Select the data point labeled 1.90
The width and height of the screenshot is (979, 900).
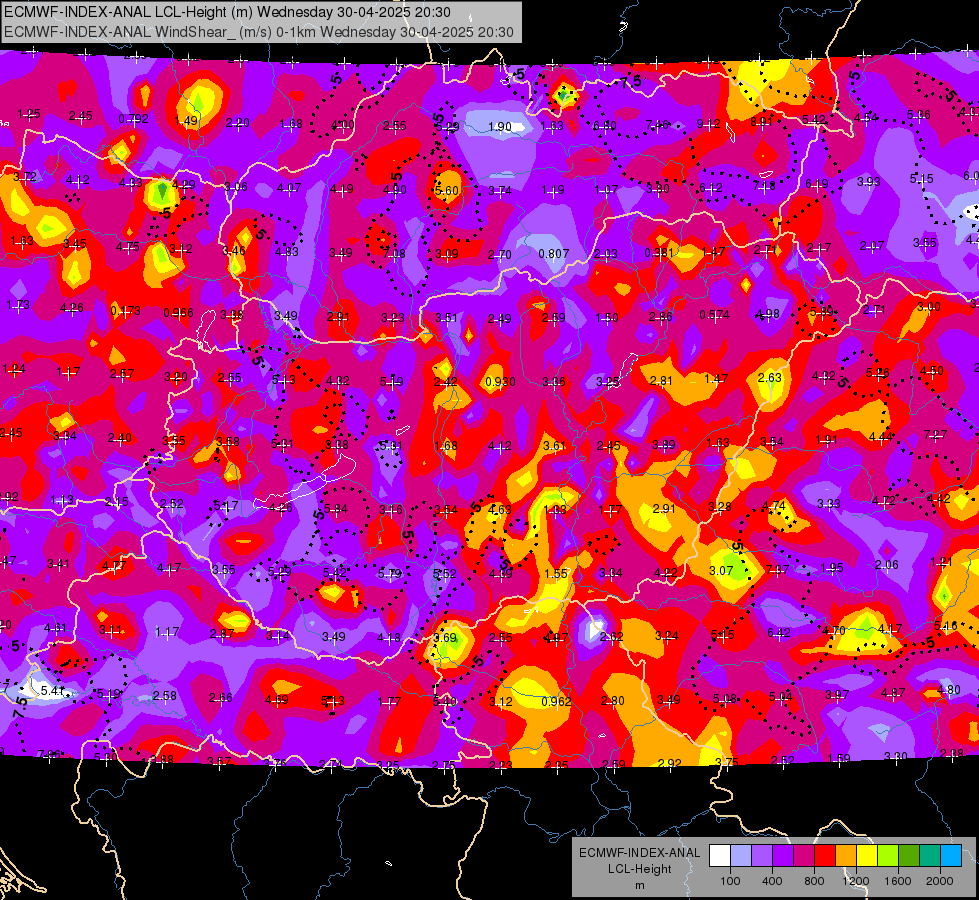tap(499, 127)
